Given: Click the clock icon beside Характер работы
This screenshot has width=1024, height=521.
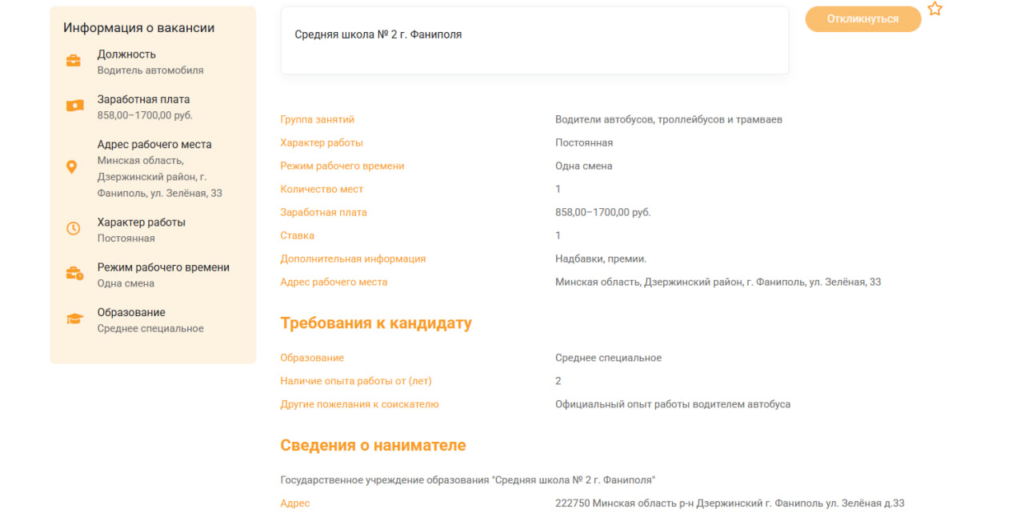Looking at the screenshot, I should pos(73,229).
